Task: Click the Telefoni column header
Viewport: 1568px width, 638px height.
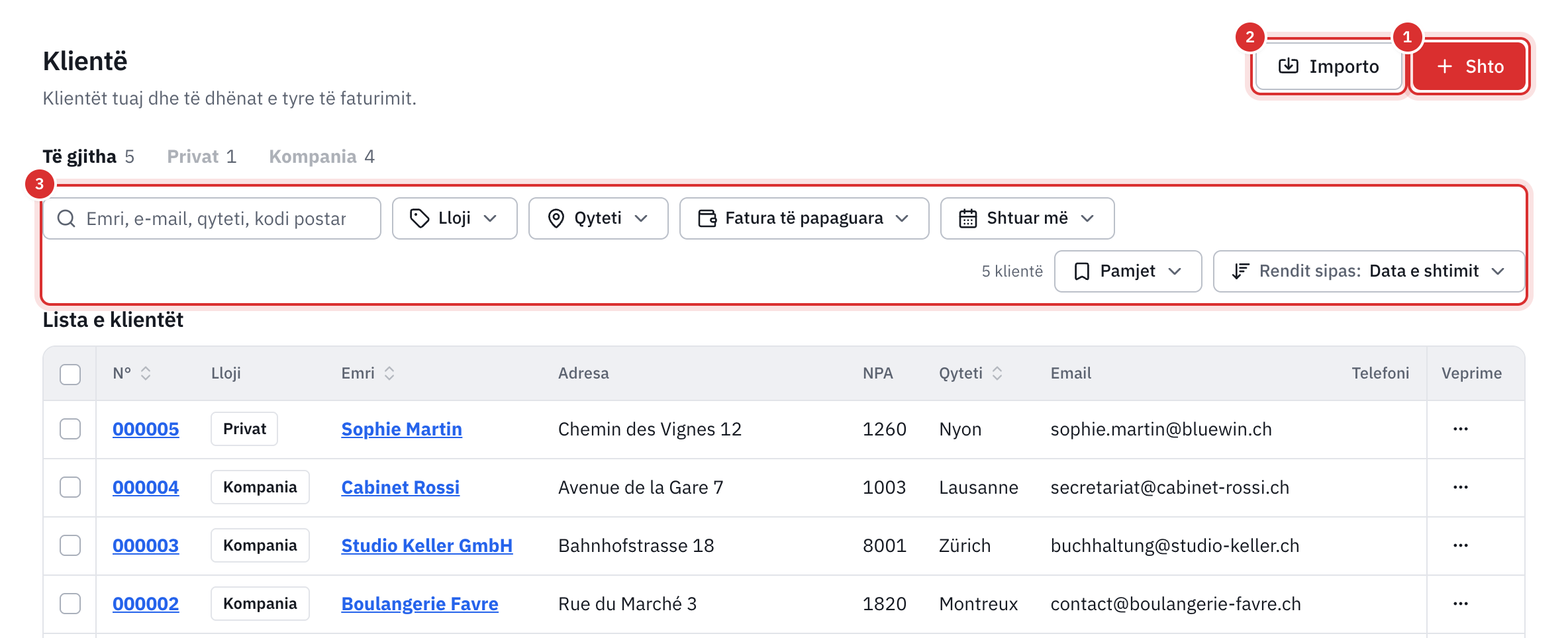Action: click(x=1380, y=373)
